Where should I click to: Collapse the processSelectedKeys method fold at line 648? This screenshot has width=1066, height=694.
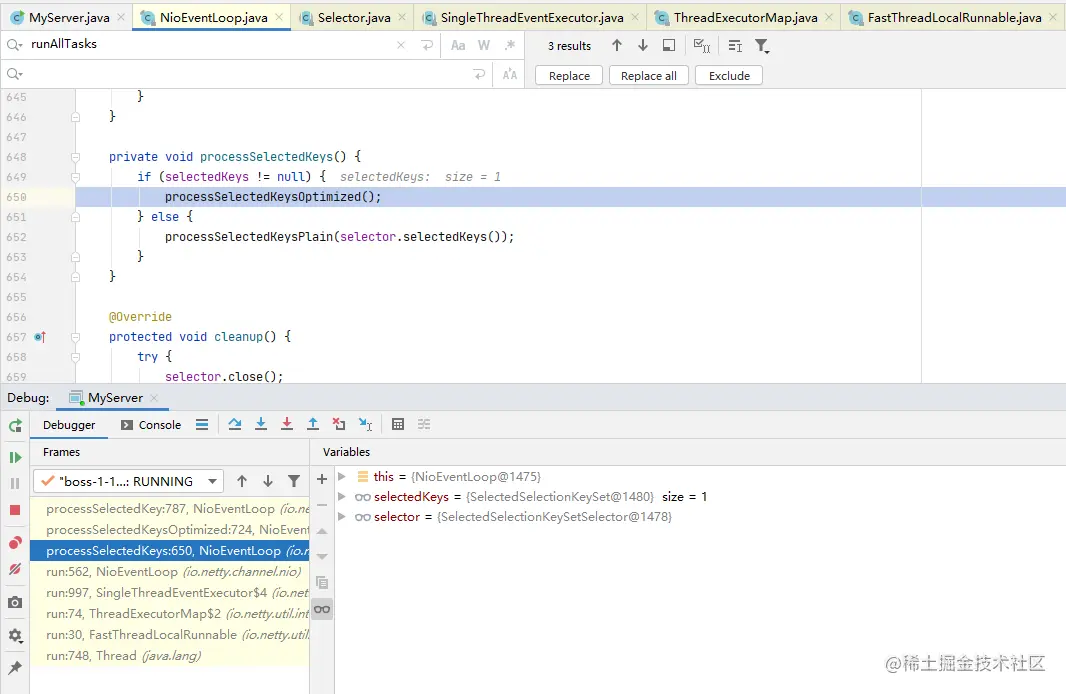(x=75, y=157)
